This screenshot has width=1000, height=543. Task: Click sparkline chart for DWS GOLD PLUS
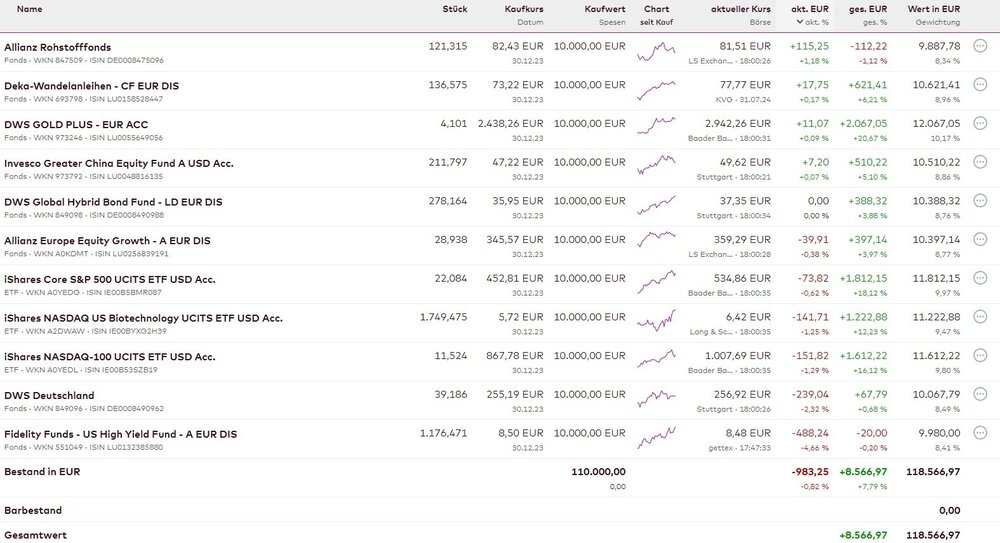656,124
